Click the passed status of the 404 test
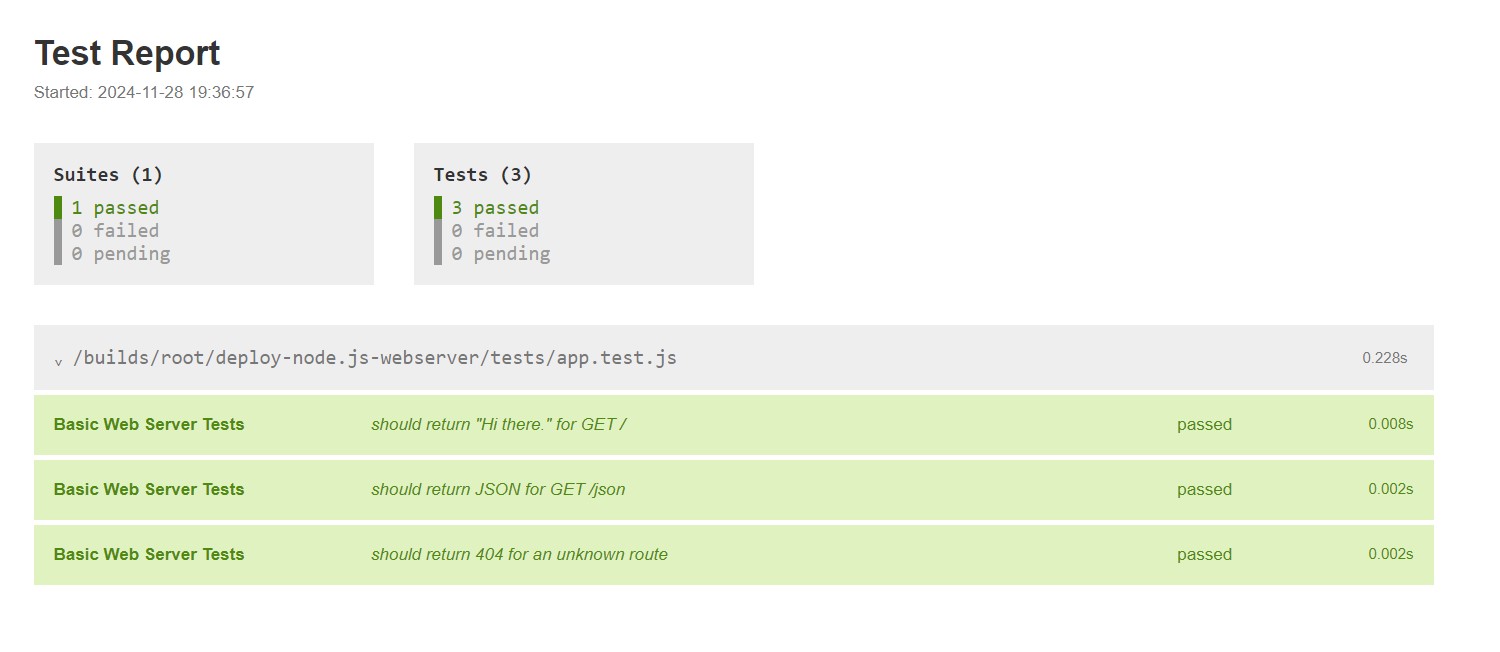1500x652 pixels. (x=1204, y=555)
